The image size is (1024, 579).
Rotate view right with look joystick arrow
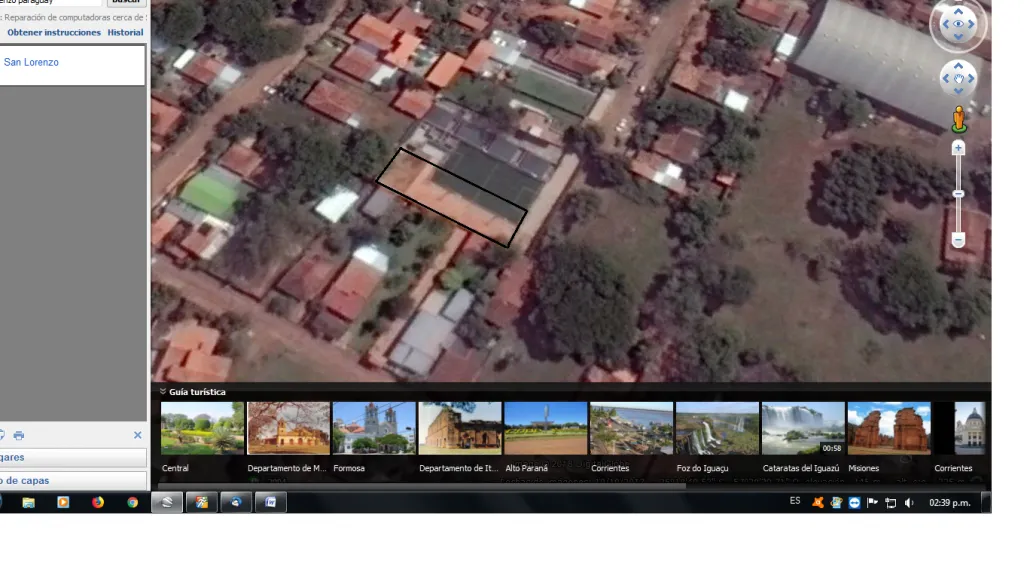971,24
